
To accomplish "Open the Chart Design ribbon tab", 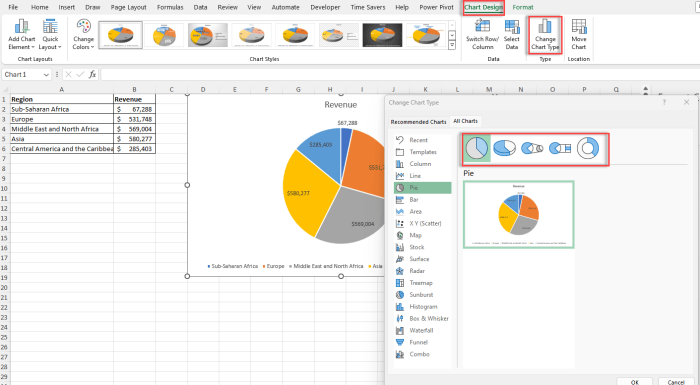I will pyautogui.click(x=483, y=7).
